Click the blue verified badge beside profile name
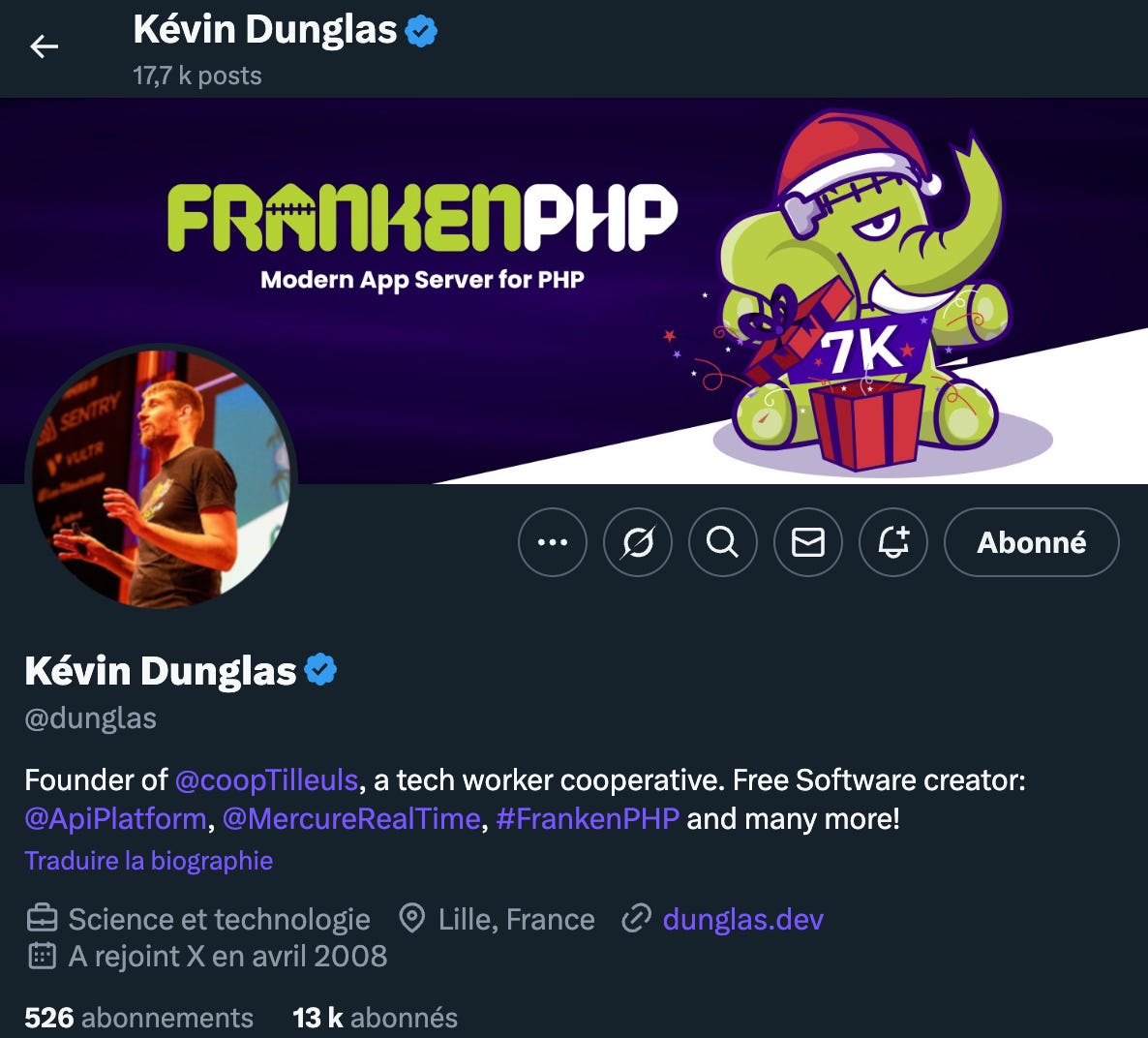Image resolution: width=1148 pixels, height=1038 pixels. pos(320,669)
